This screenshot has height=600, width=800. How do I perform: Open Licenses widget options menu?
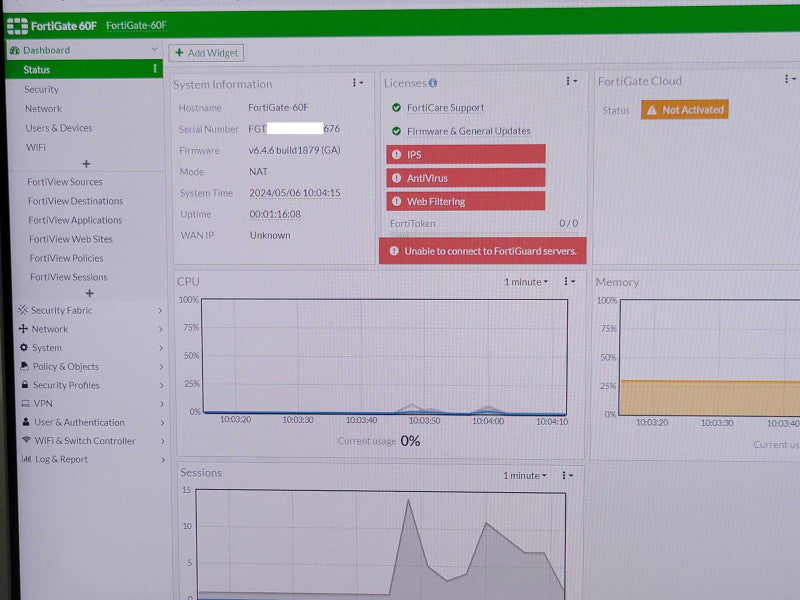point(571,81)
